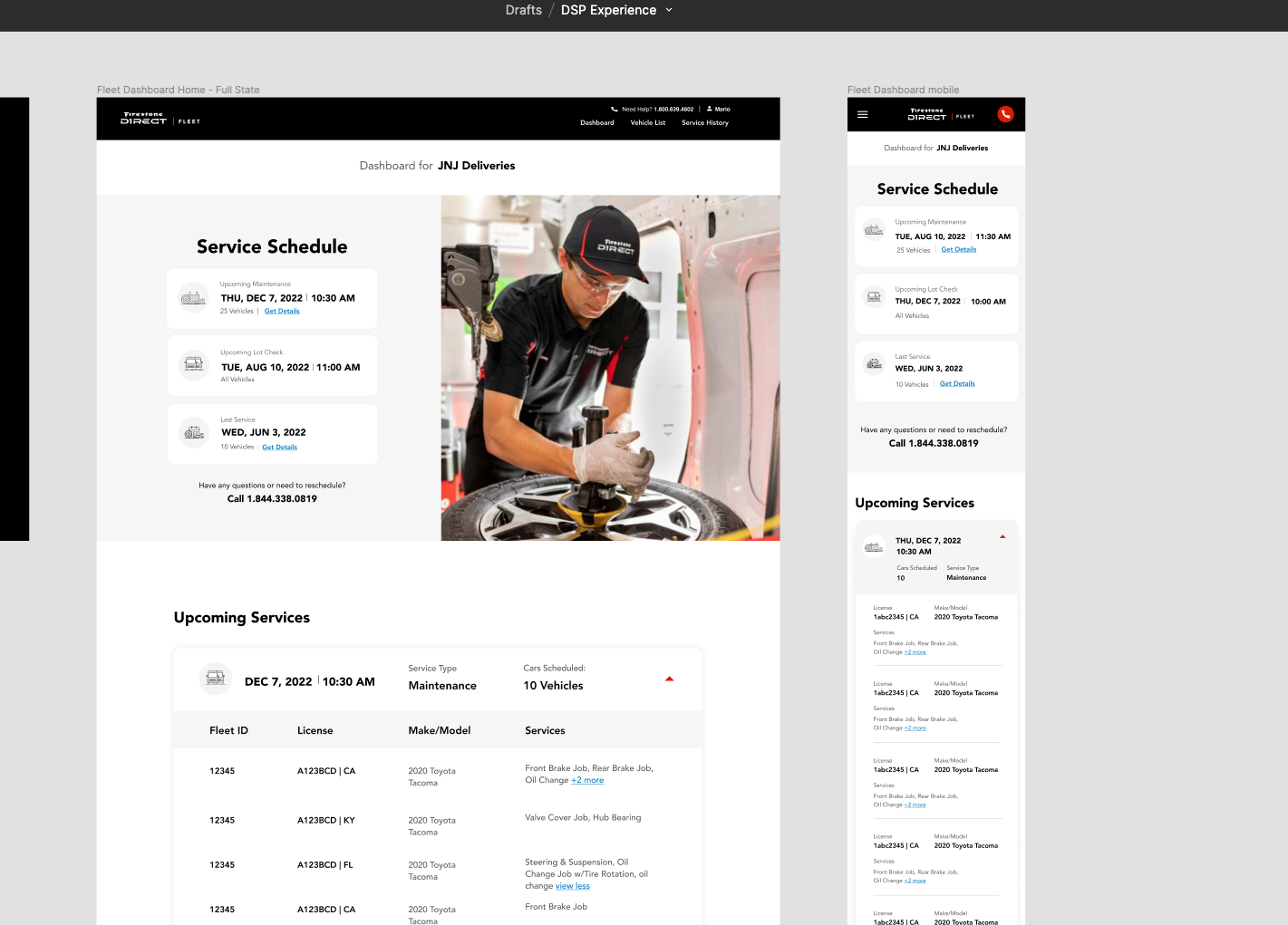Collapse the mobile Upcoming Services card's red caret
The height and width of the screenshot is (925, 1288).
[x=1002, y=537]
